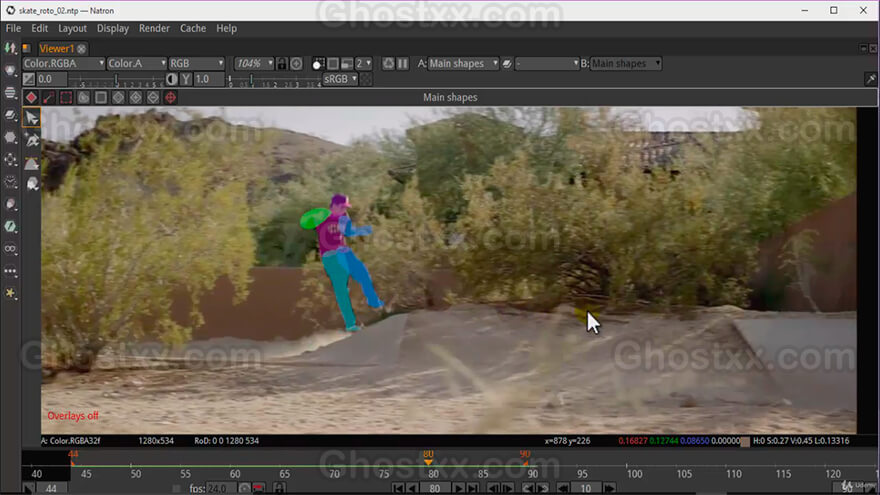Open the Image nodes toolbutton with arrows
The image size is (880, 495).
click(10, 48)
